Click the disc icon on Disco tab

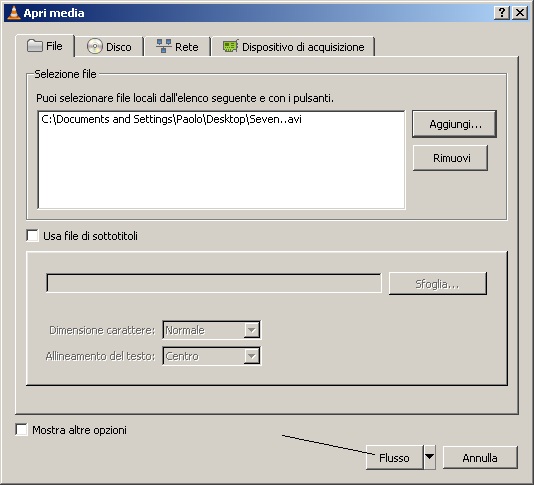94,46
